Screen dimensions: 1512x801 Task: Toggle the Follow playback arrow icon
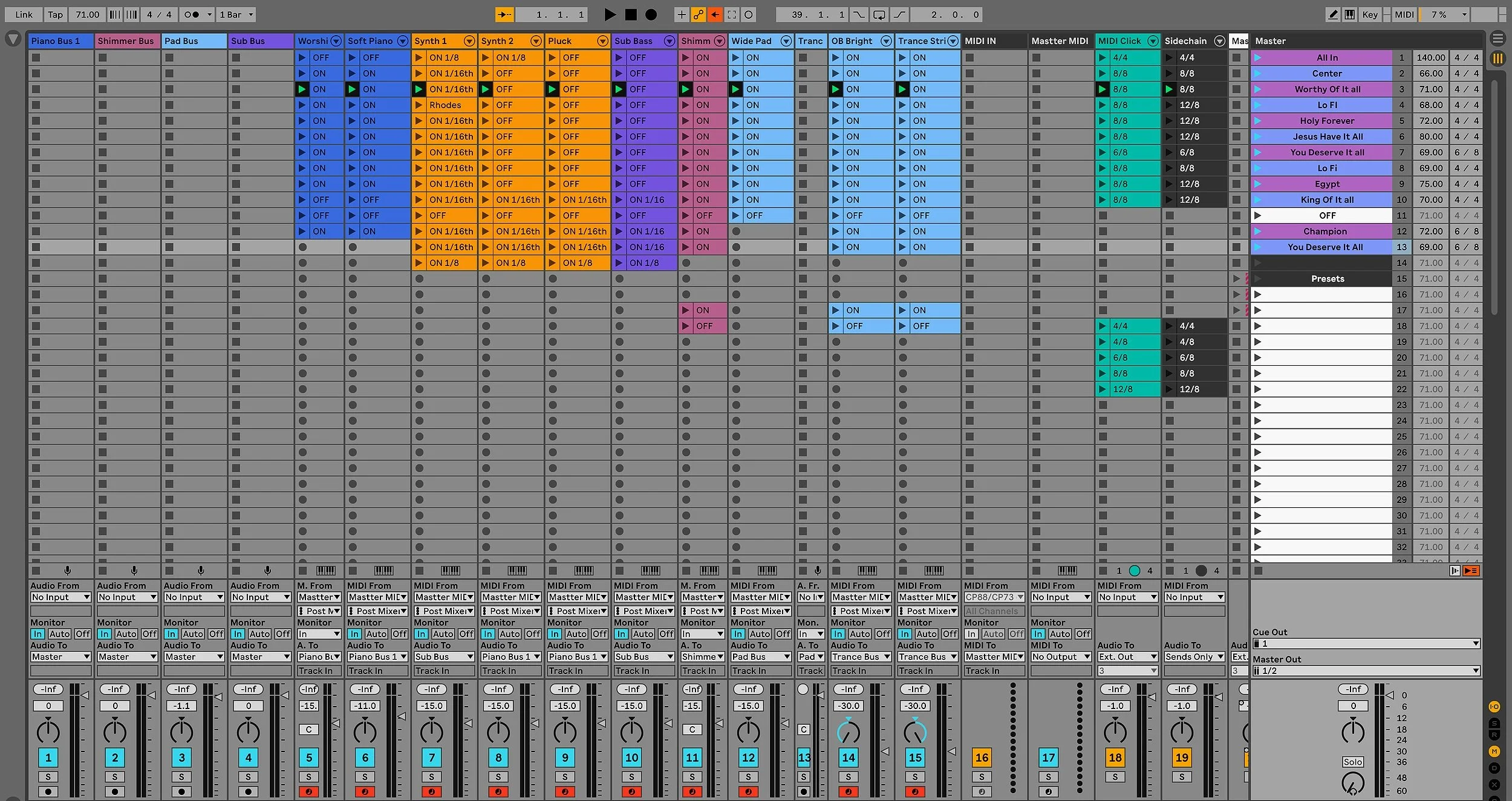point(504,15)
